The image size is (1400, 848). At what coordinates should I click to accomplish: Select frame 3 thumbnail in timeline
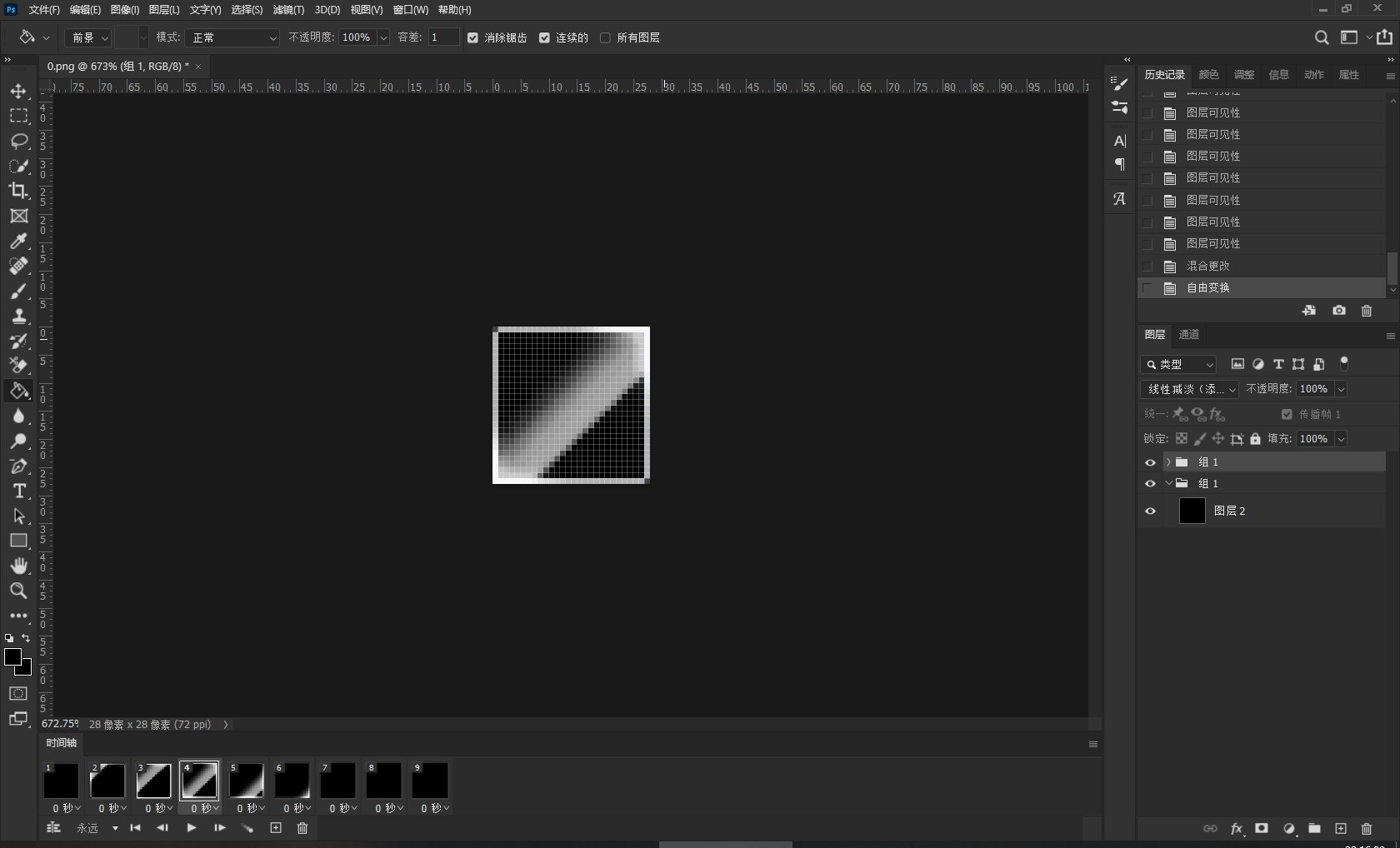(x=153, y=781)
